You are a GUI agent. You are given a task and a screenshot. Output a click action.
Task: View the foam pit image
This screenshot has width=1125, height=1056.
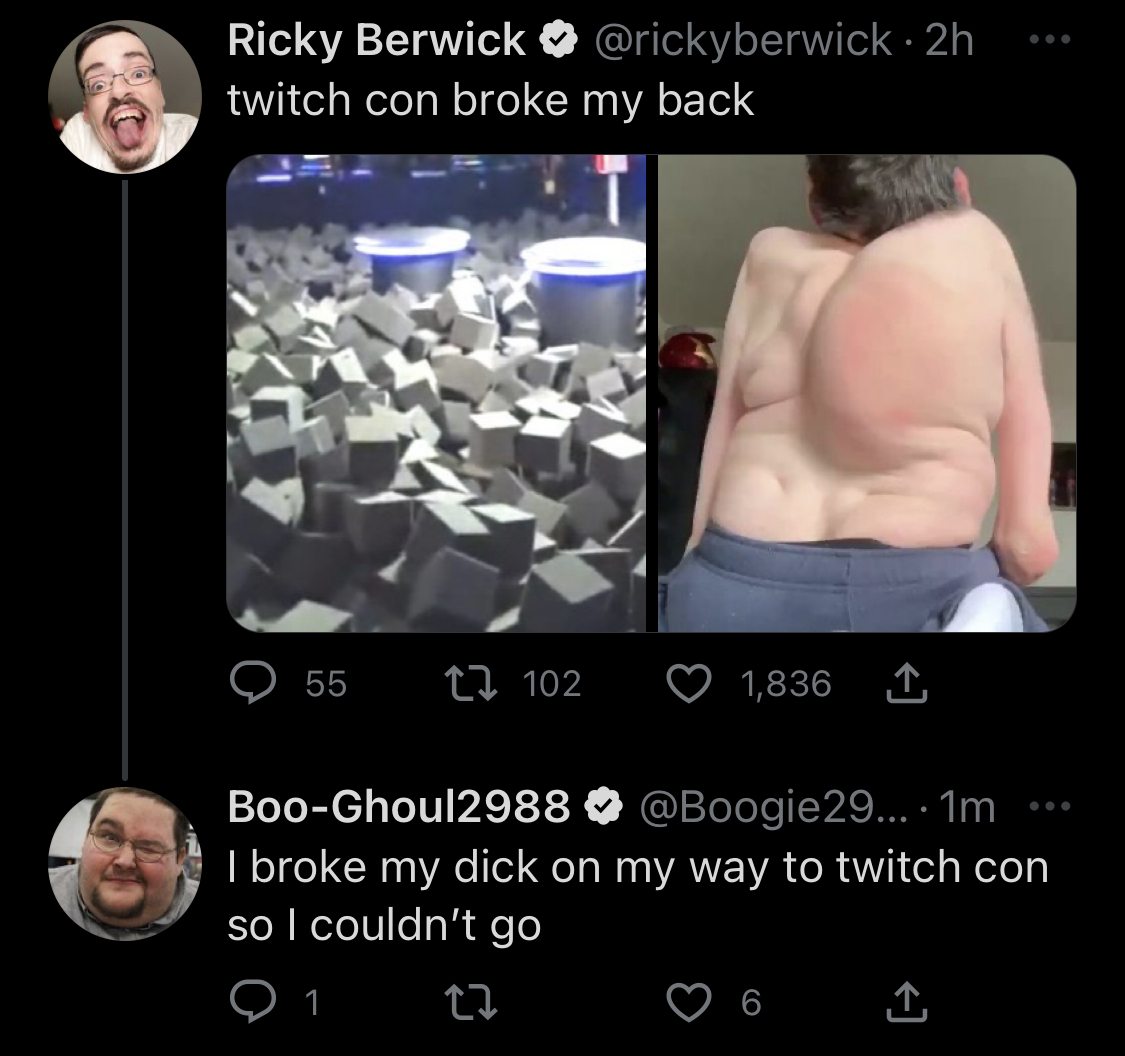click(x=436, y=393)
